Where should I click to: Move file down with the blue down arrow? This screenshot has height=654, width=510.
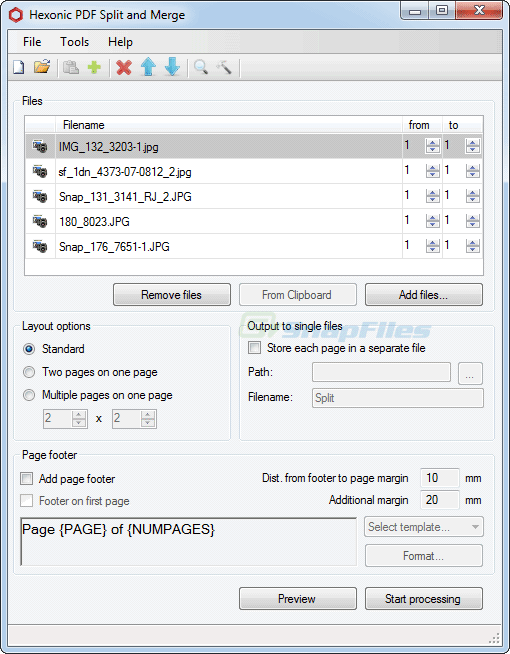pos(172,67)
